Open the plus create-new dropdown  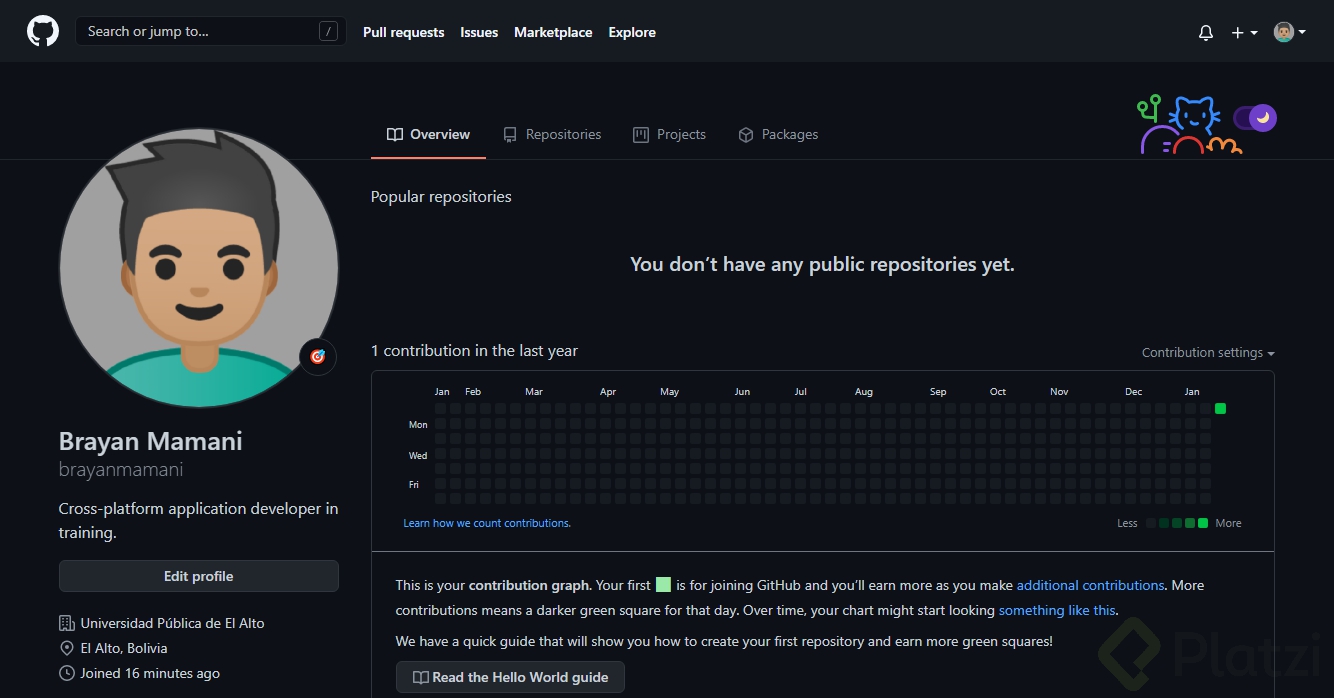click(x=1244, y=32)
